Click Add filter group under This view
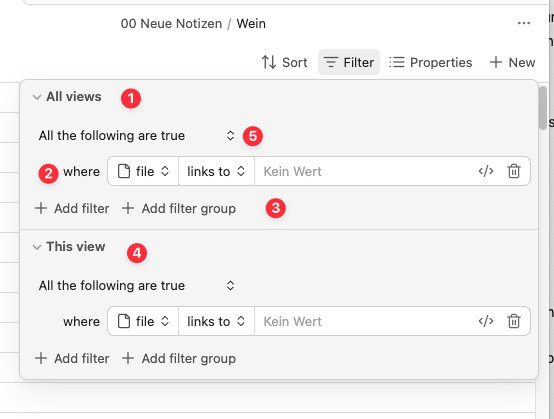This screenshot has width=554, height=419. [x=179, y=358]
